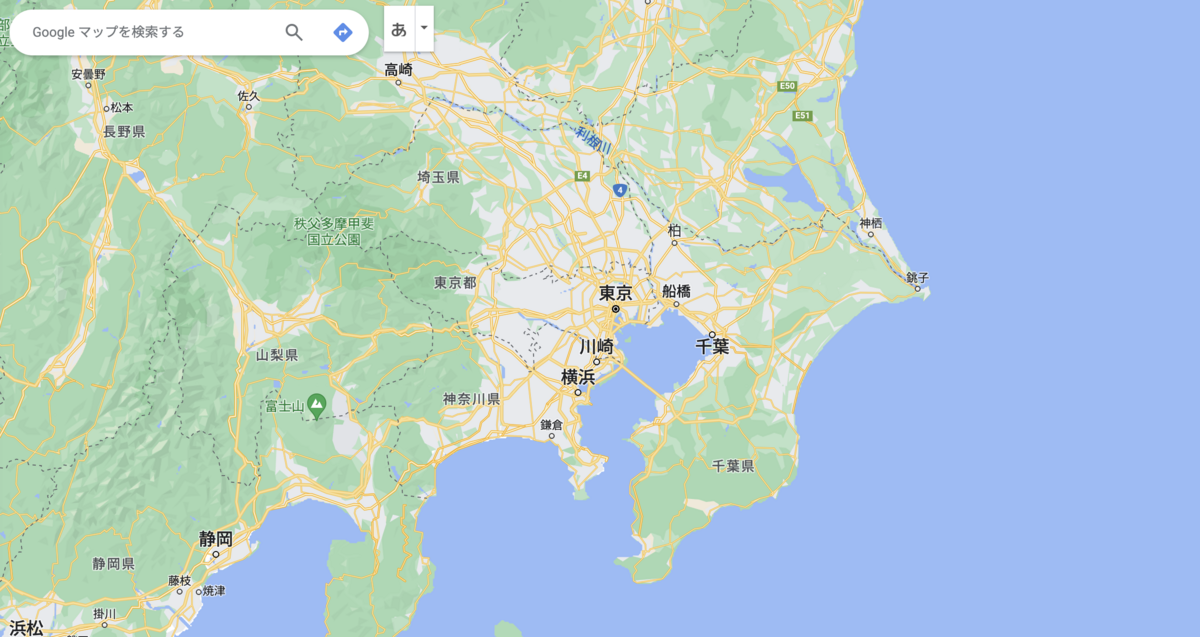Click the 鎌倉 city label
Image resolution: width=1200 pixels, height=637 pixels.
click(x=552, y=425)
